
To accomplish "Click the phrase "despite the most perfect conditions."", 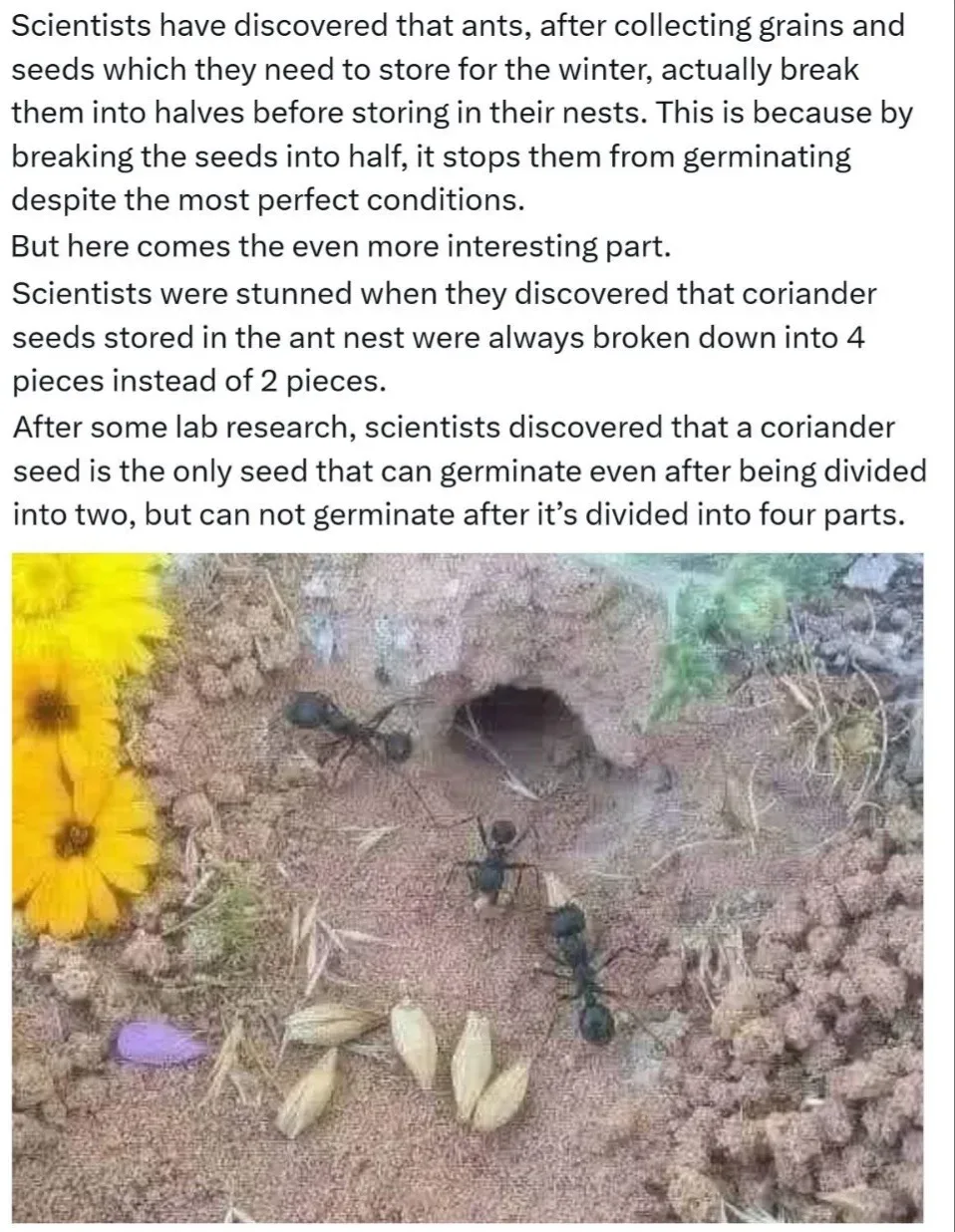I will 268,200.
